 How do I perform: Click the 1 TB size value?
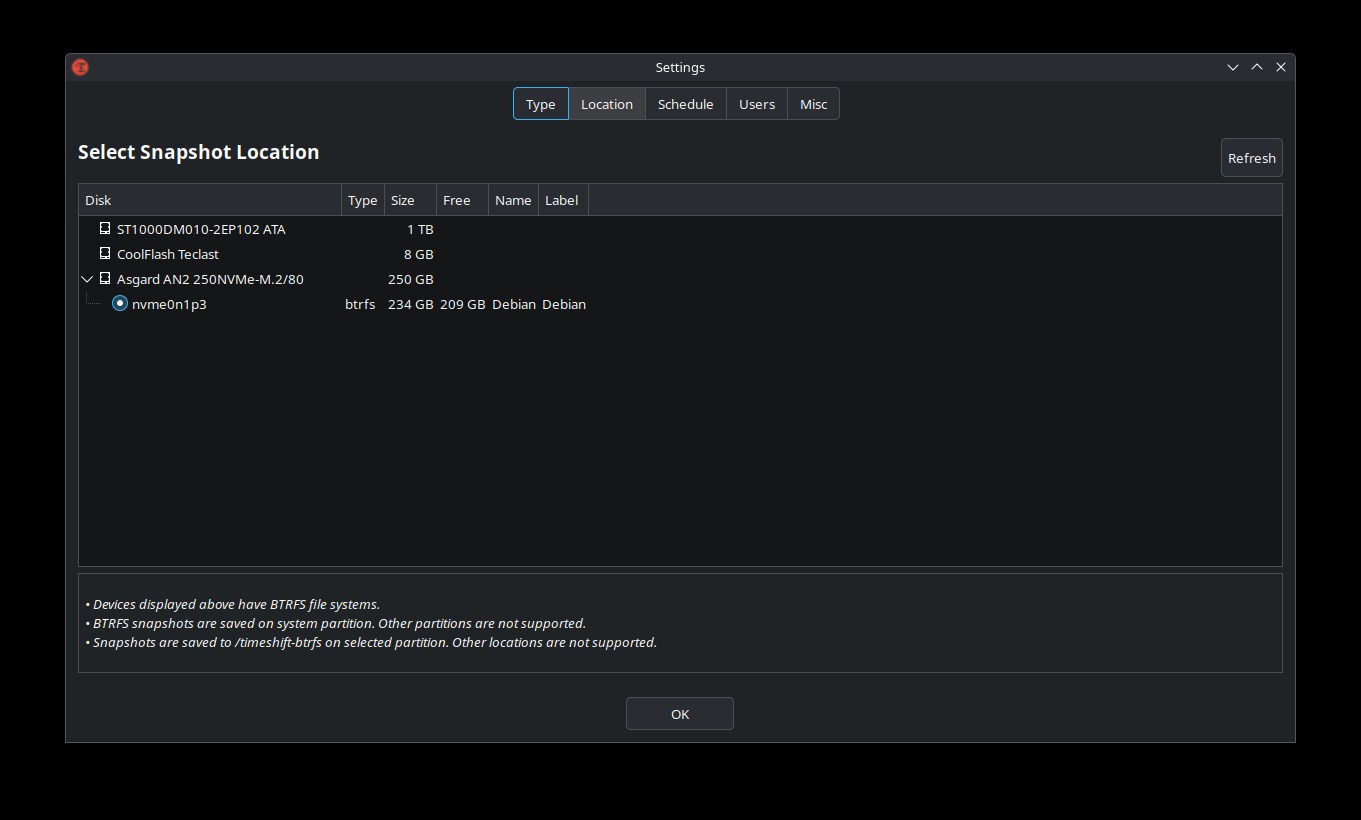[x=420, y=229]
